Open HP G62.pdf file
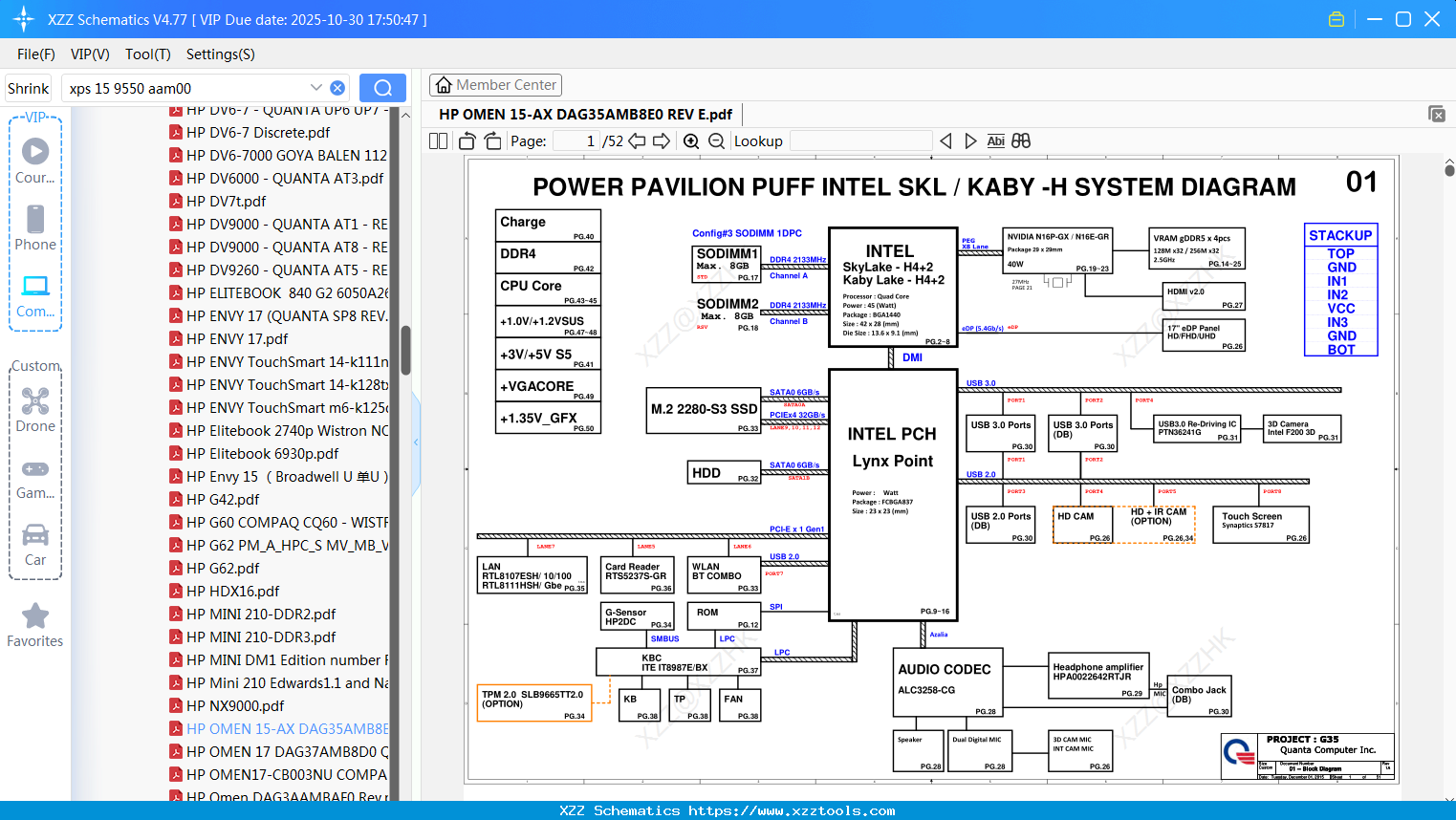This screenshot has width=1456, height=820. pyautogui.click(x=223, y=569)
